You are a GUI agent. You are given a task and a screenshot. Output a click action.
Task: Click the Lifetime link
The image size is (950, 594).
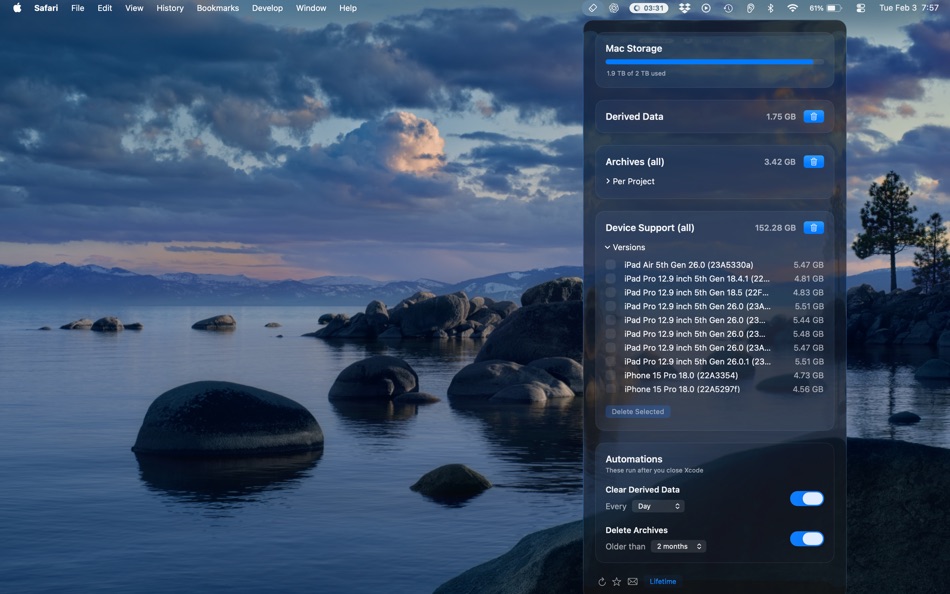(663, 581)
